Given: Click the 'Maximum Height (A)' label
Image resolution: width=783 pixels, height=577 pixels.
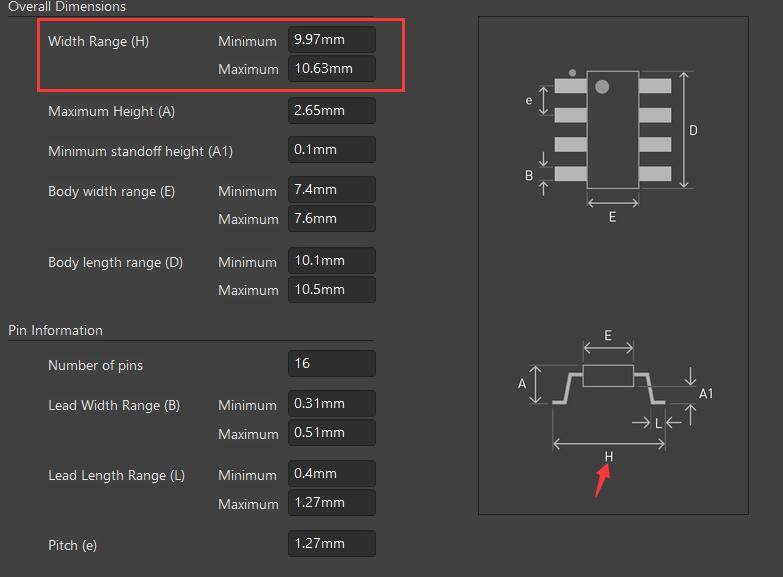Looking at the screenshot, I should 111,111.
